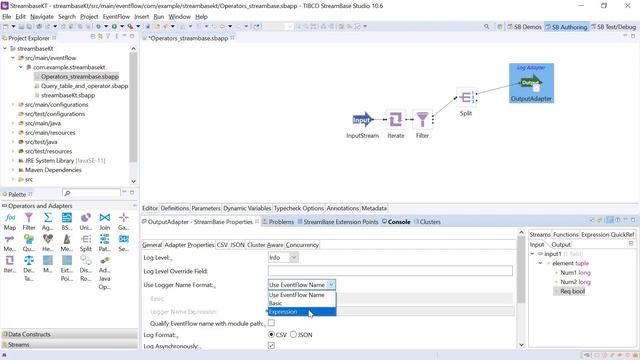This screenshot has width=640, height=360.
Task: Select the Merge operator in the palette
Action: pyautogui.click(x=10, y=243)
